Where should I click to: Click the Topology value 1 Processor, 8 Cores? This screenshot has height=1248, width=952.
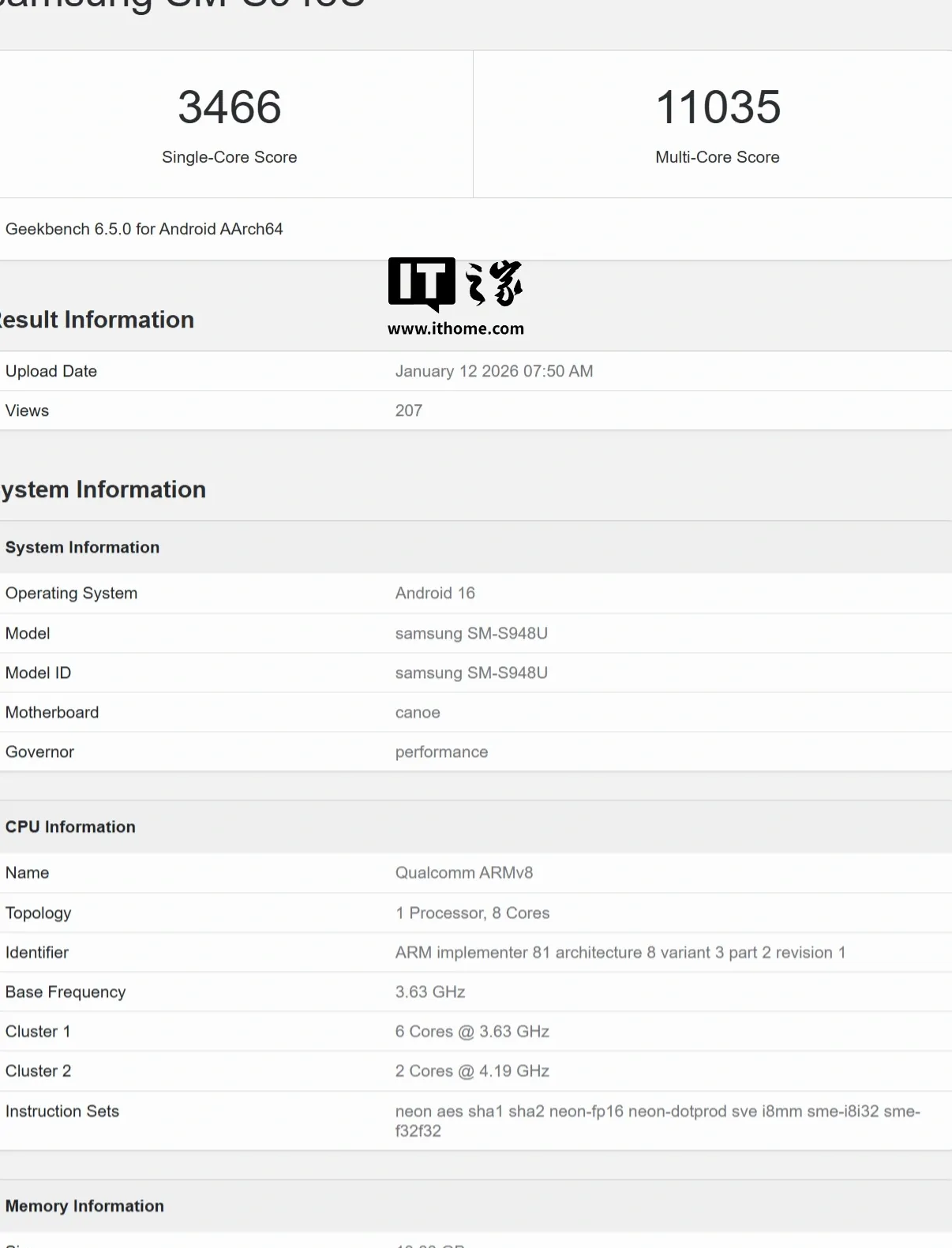click(x=472, y=913)
